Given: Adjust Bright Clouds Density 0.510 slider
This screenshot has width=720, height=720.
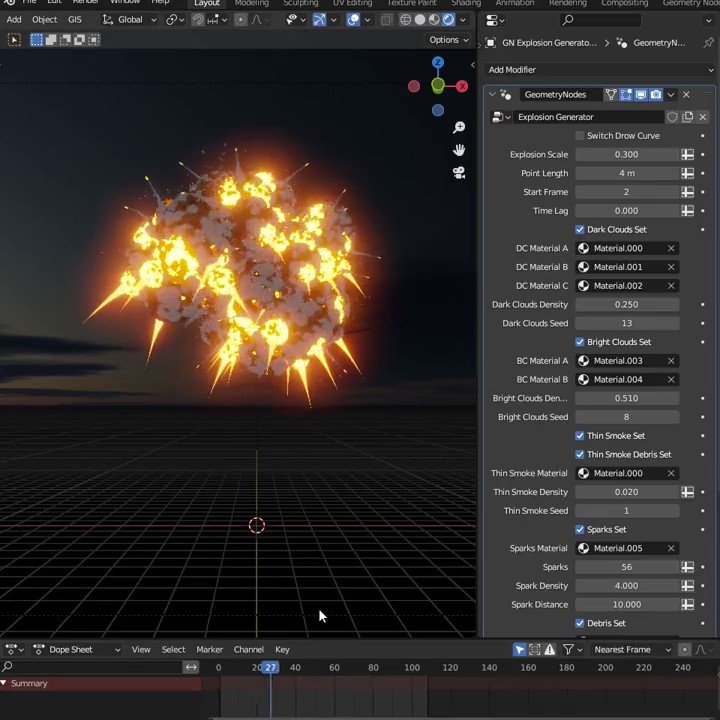Looking at the screenshot, I should point(627,398).
